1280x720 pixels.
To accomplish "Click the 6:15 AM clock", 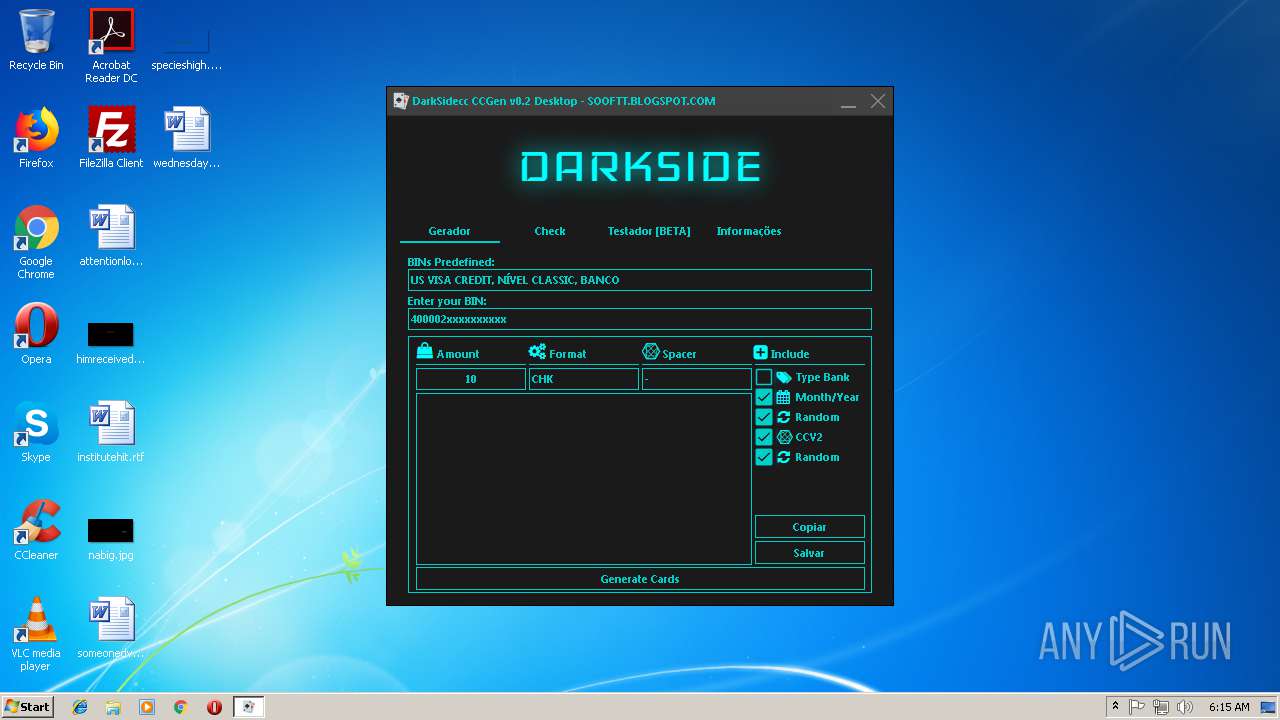I will pyautogui.click(x=1229, y=707).
